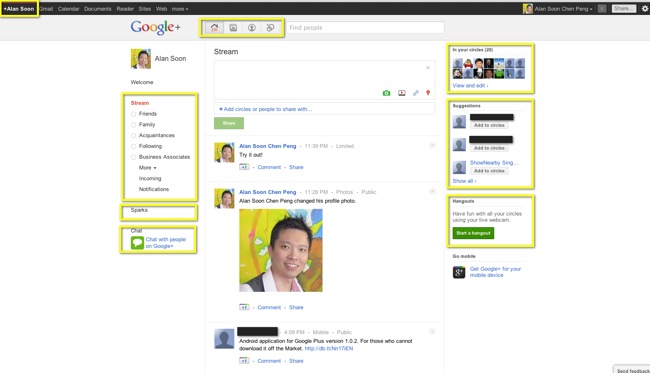Add your location with the pin icon
This screenshot has height=373, width=650.
[428, 93]
